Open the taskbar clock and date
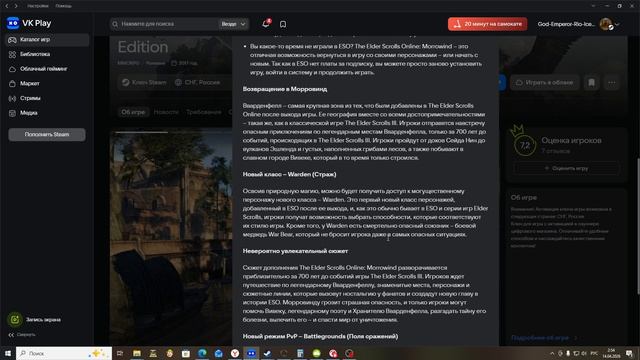Image resolution: width=640 pixels, height=360 pixels. tap(611, 353)
